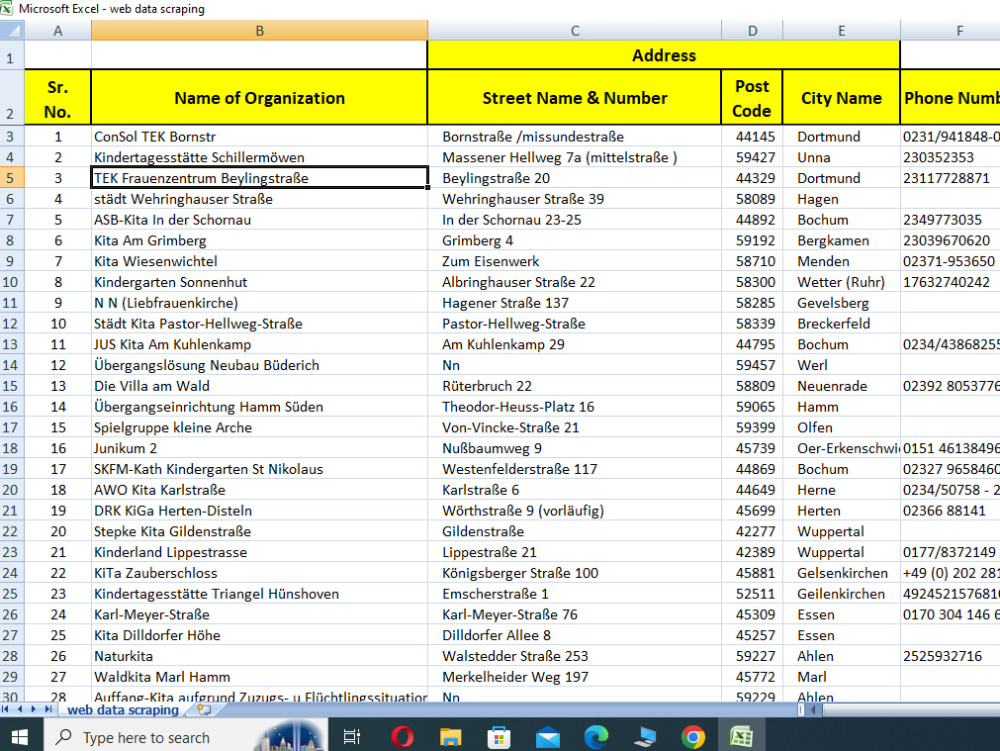
Task: Click the Excel taskbar icon
Action: point(741,737)
